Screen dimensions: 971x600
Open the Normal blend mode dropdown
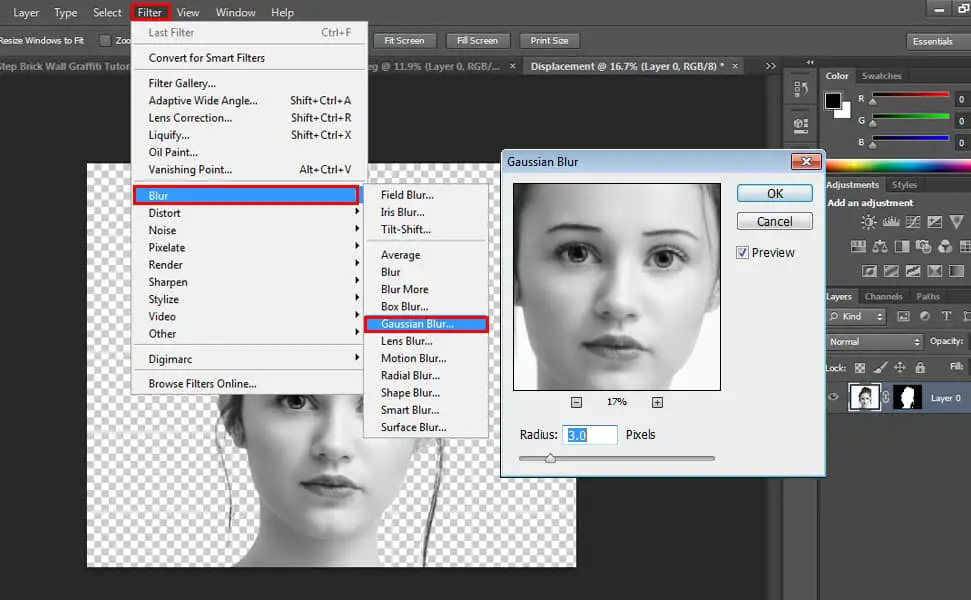[x=875, y=342]
